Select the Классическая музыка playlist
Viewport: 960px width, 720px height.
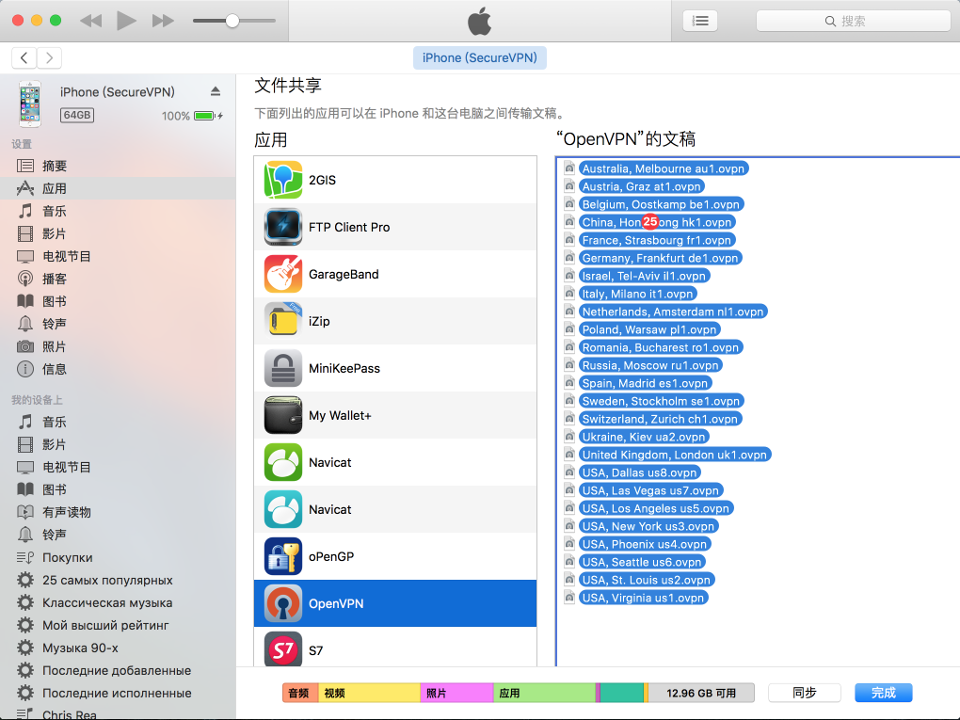118,602
